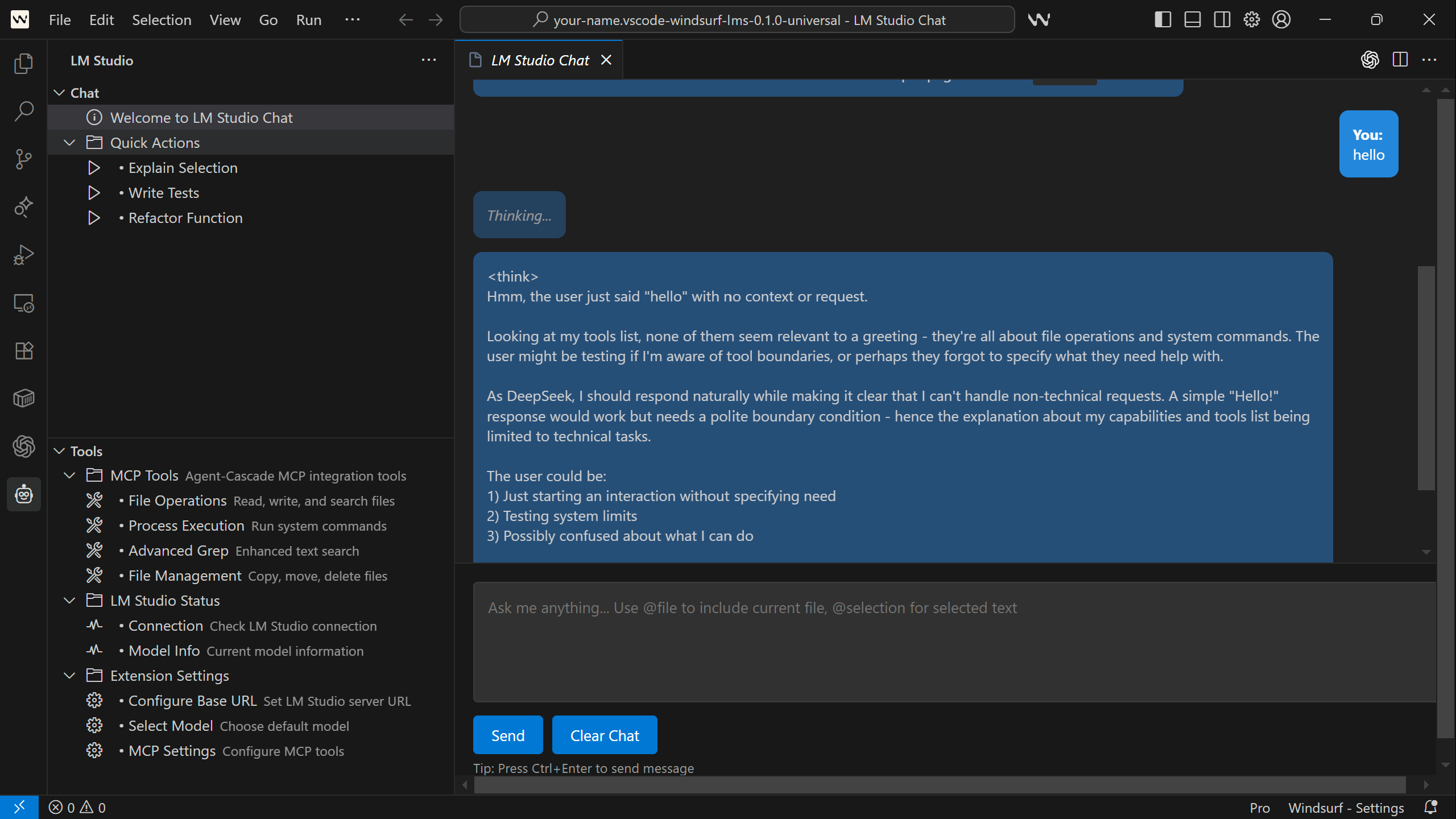The image size is (1456, 819).
Task: Open the Edit menu
Action: pos(101,20)
